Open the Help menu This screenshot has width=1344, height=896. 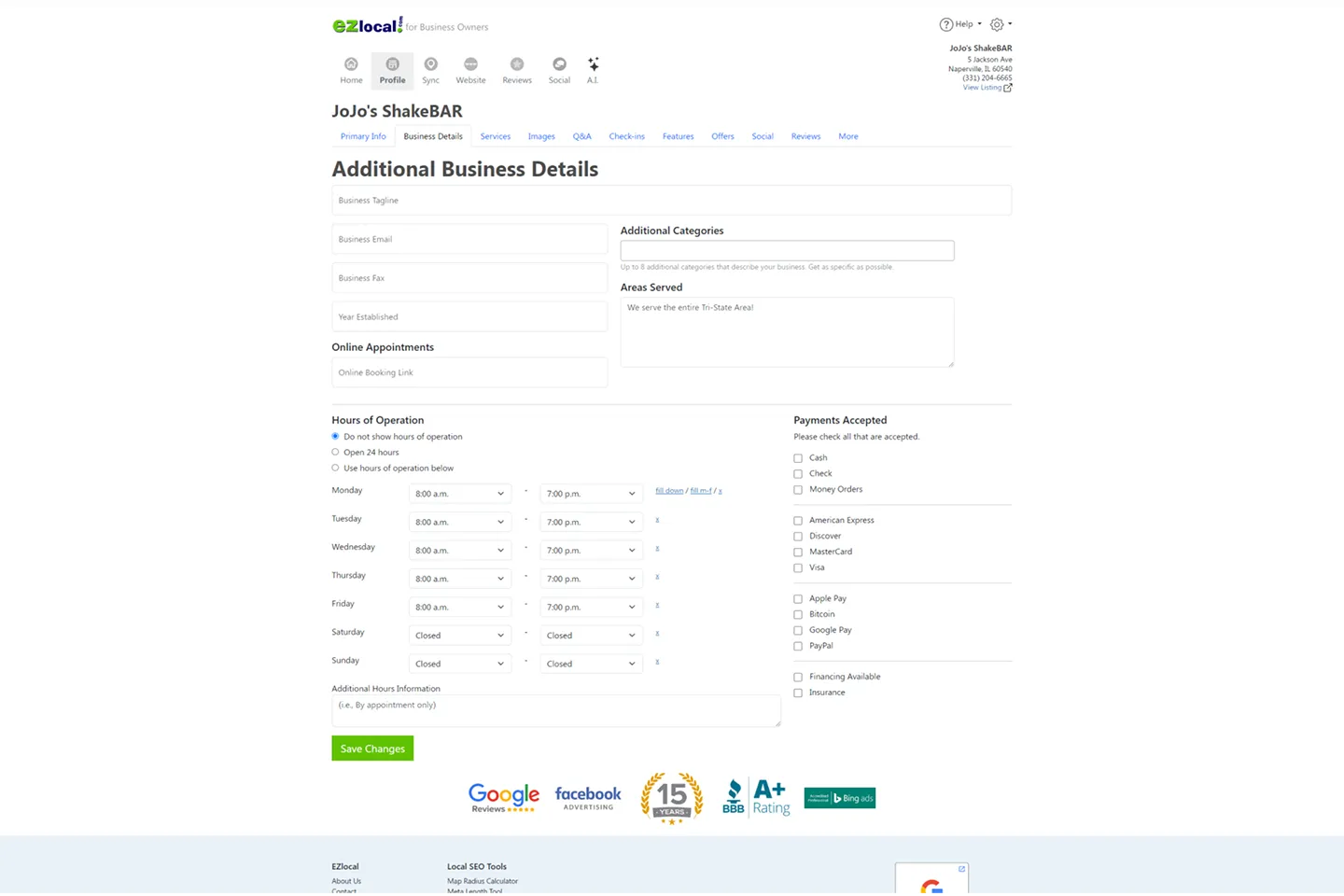pyautogui.click(x=960, y=24)
